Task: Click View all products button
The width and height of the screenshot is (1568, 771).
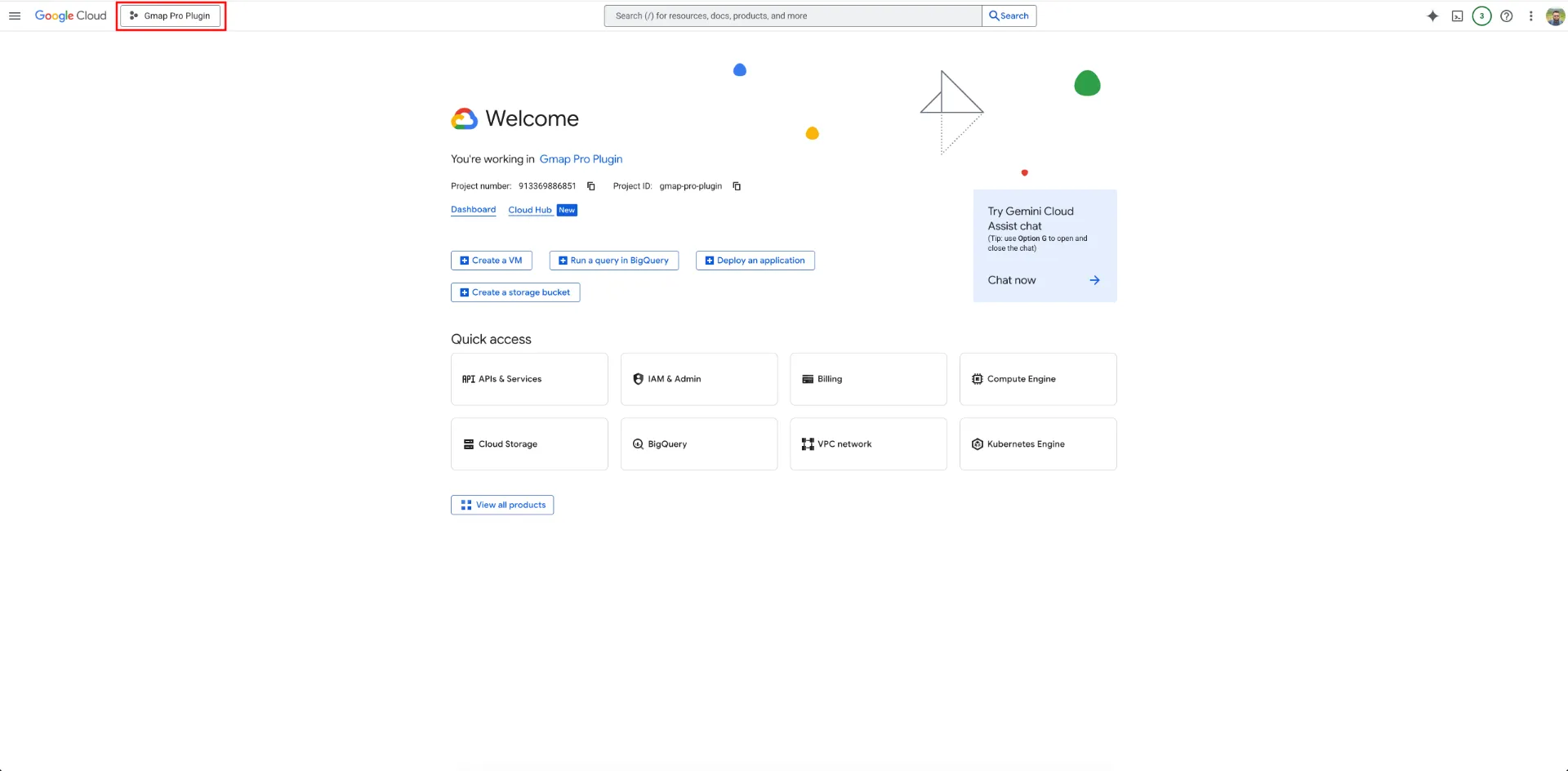Action: pyautogui.click(x=502, y=505)
